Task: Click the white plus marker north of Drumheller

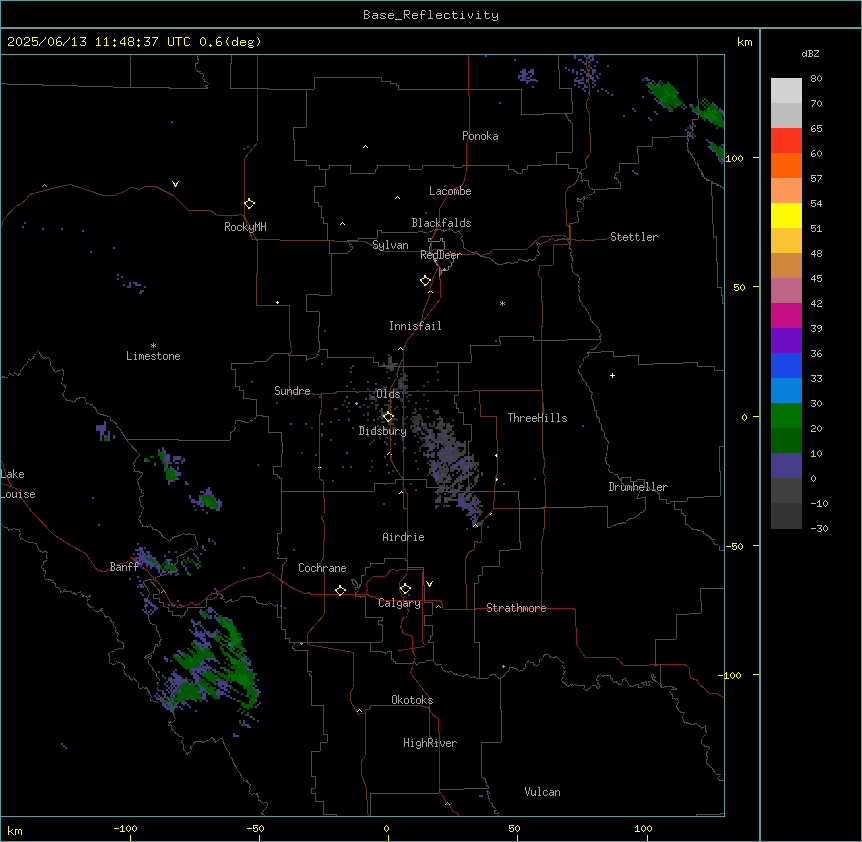Action: click(612, 375)
